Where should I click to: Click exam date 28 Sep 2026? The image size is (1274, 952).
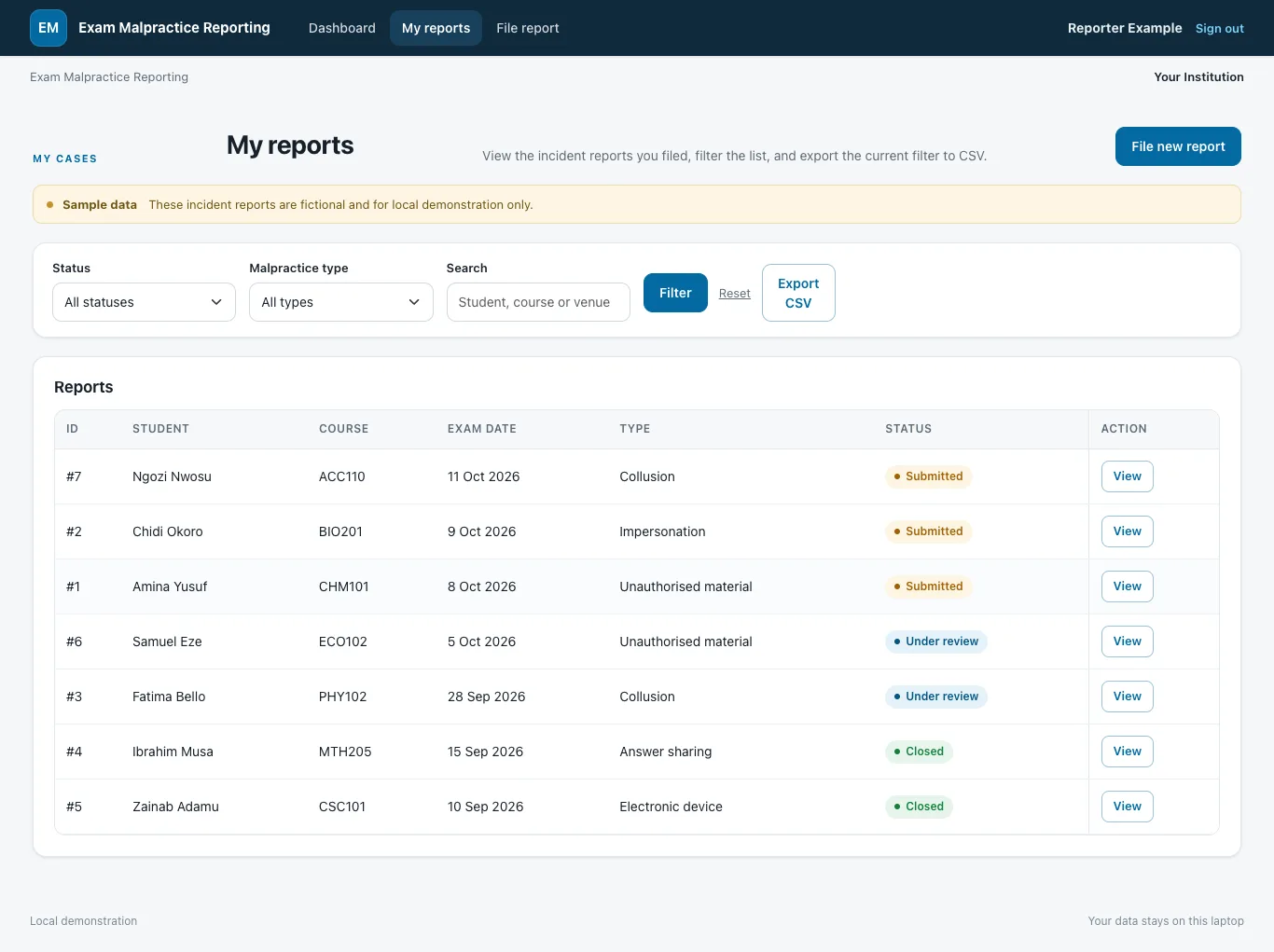coord(487,697)
